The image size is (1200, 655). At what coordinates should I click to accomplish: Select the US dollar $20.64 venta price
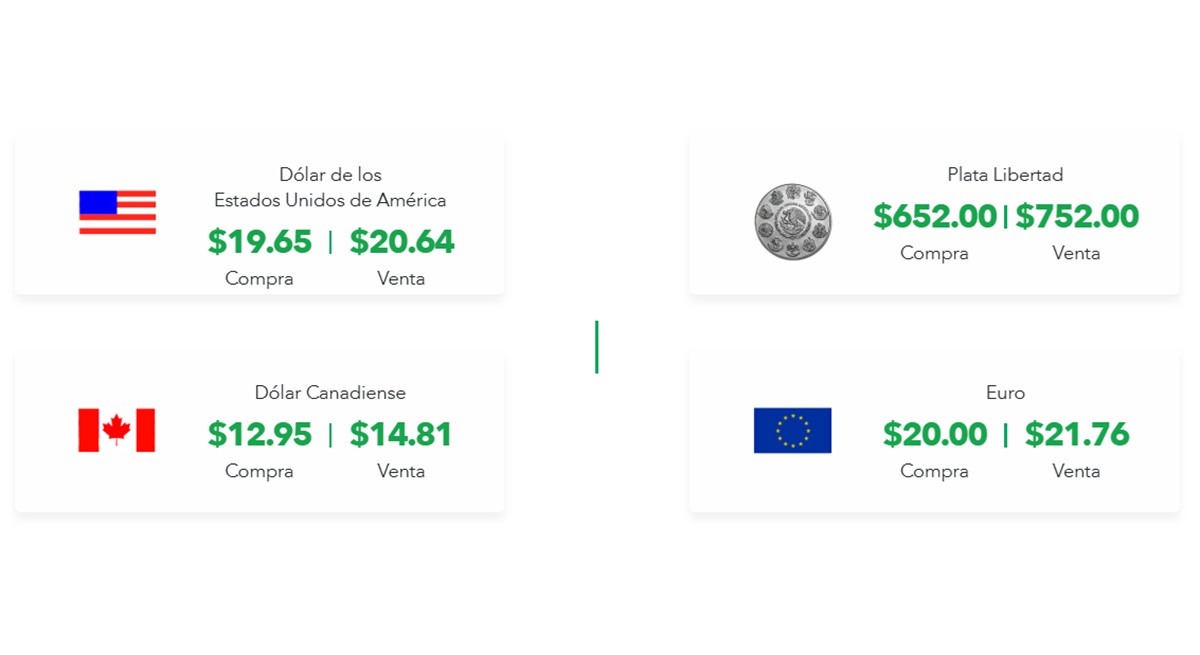[x=402, y=242]
